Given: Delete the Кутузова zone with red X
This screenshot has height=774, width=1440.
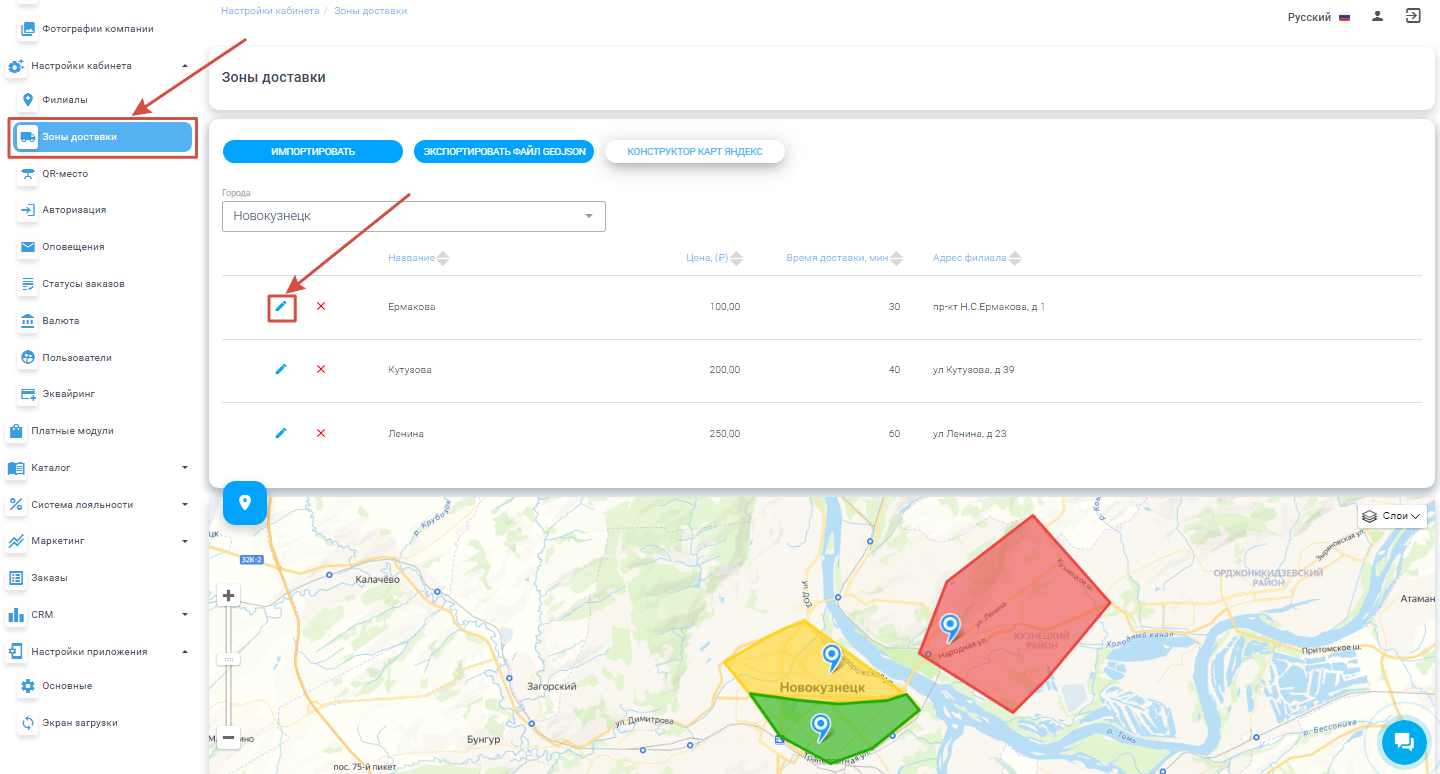Looking at the screenshot, I should (321, 370).
